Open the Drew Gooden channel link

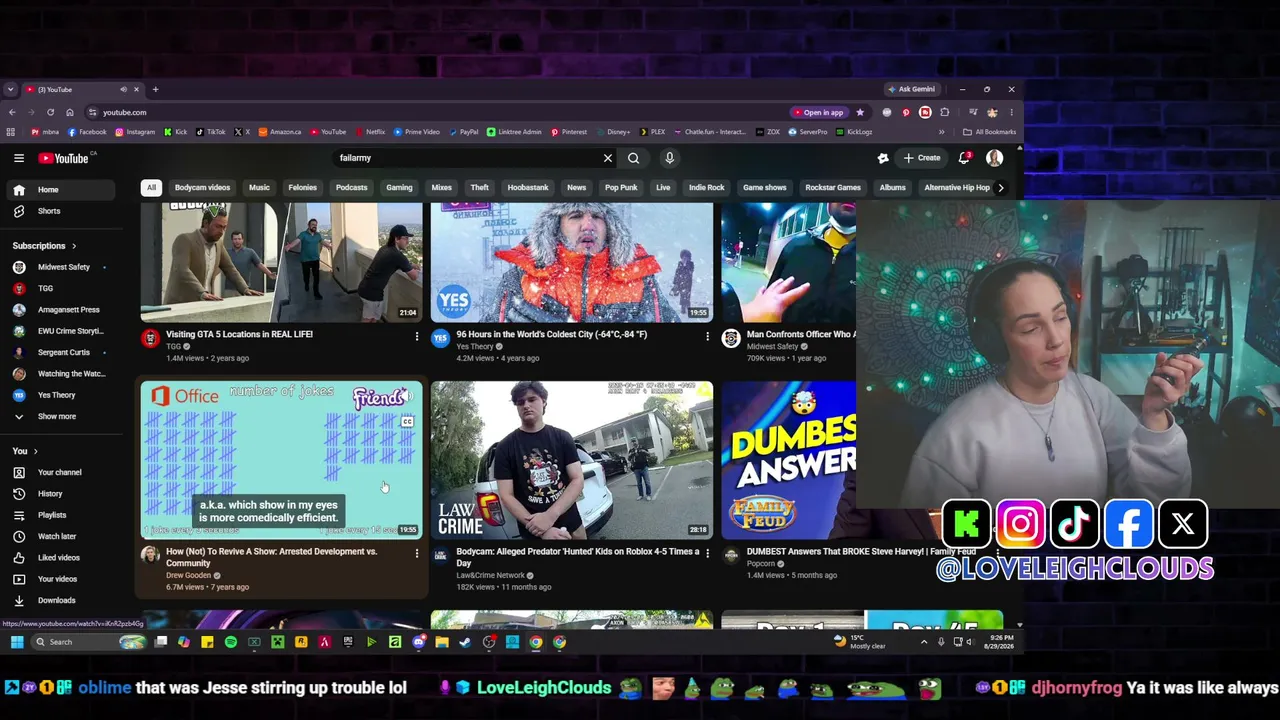click(x=188, y=576)
